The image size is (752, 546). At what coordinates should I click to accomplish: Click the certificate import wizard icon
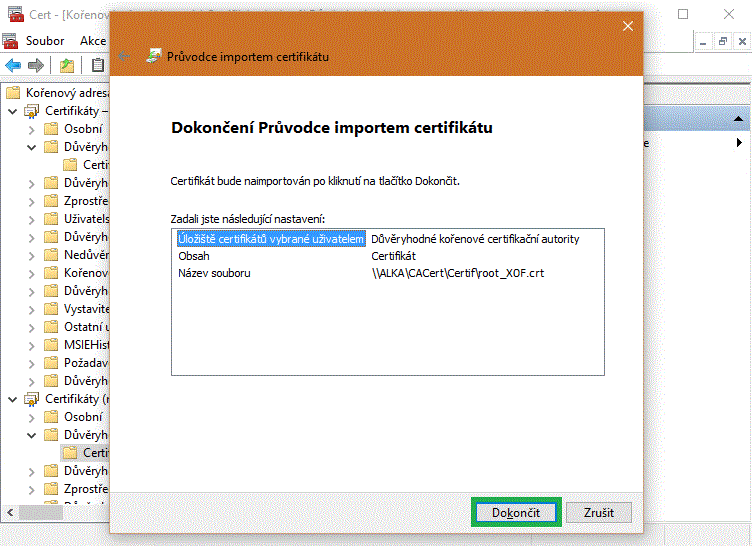154,56
